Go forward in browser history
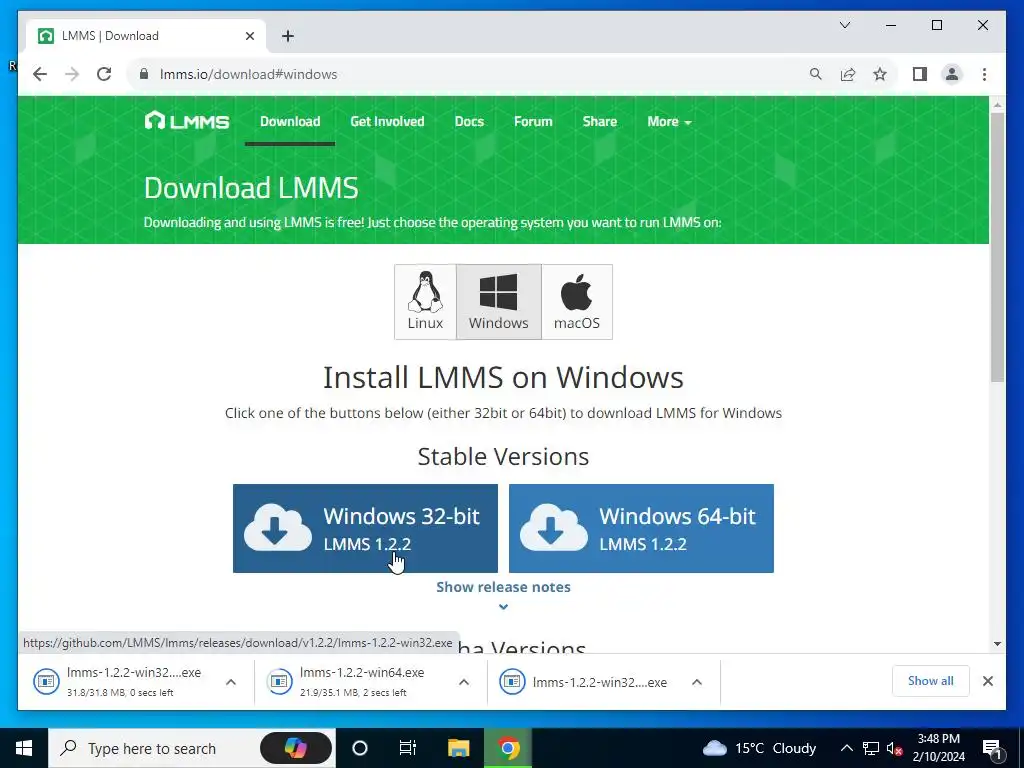Viewport: 1024px width, 768px height. pyautogui.click(x=72, y=74)
